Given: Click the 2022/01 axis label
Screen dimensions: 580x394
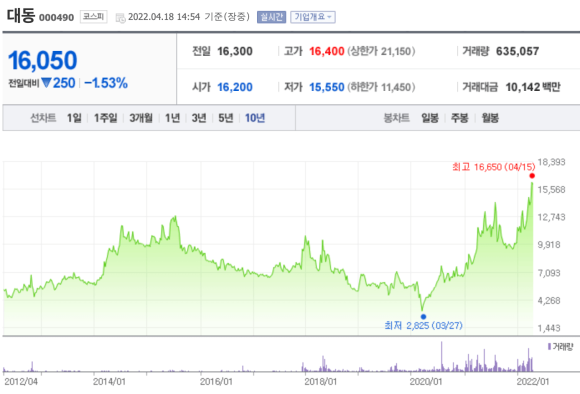Looking at the screenshot, I should click(533, 381).
